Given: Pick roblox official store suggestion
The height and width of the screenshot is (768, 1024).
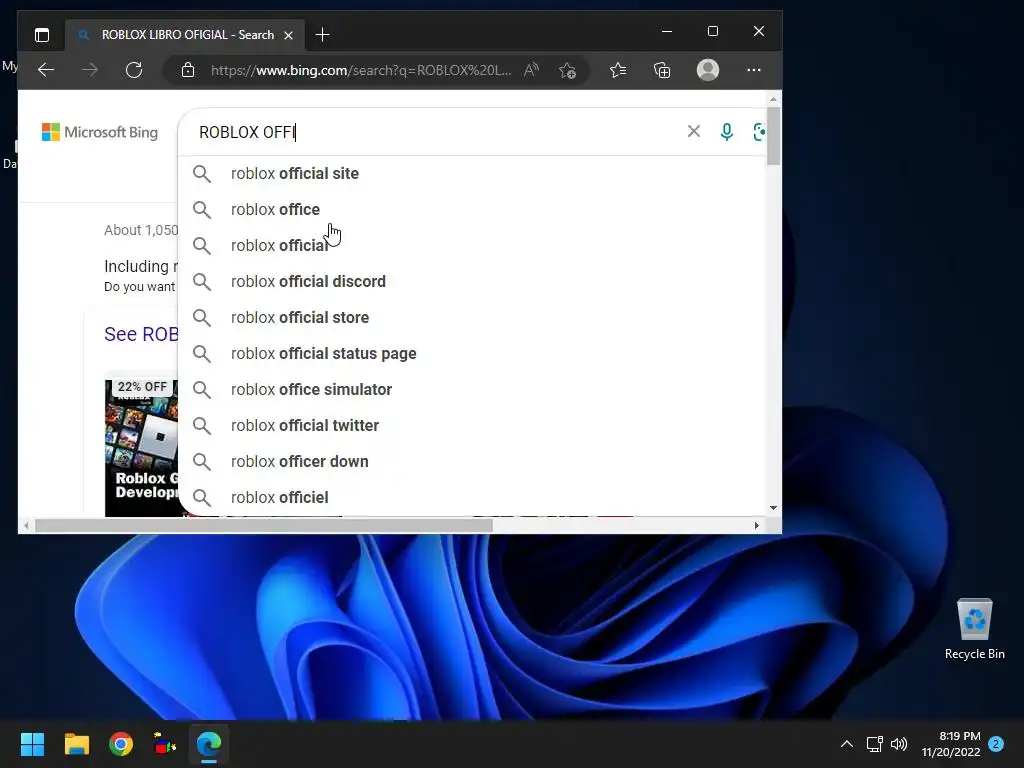Looking at the screenshot, I should (x=472, y=317).
